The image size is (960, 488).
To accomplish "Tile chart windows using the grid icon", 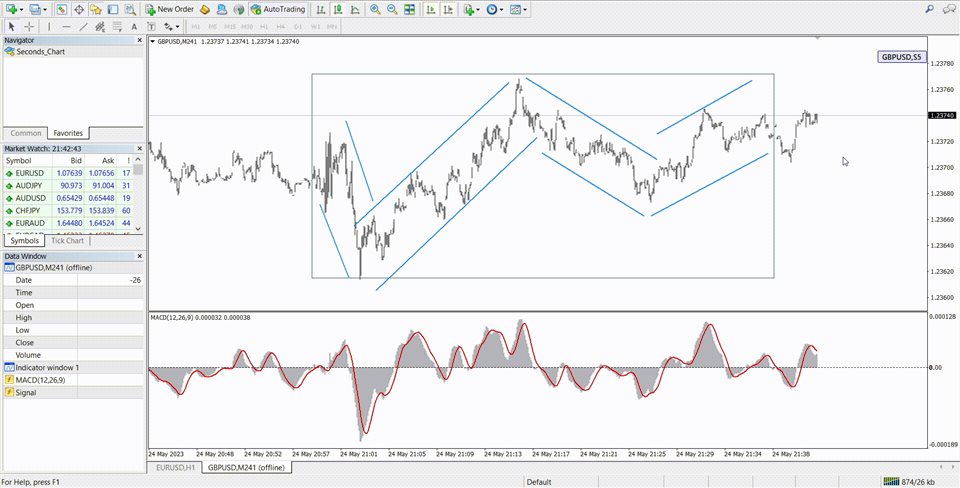I will 409,9.
